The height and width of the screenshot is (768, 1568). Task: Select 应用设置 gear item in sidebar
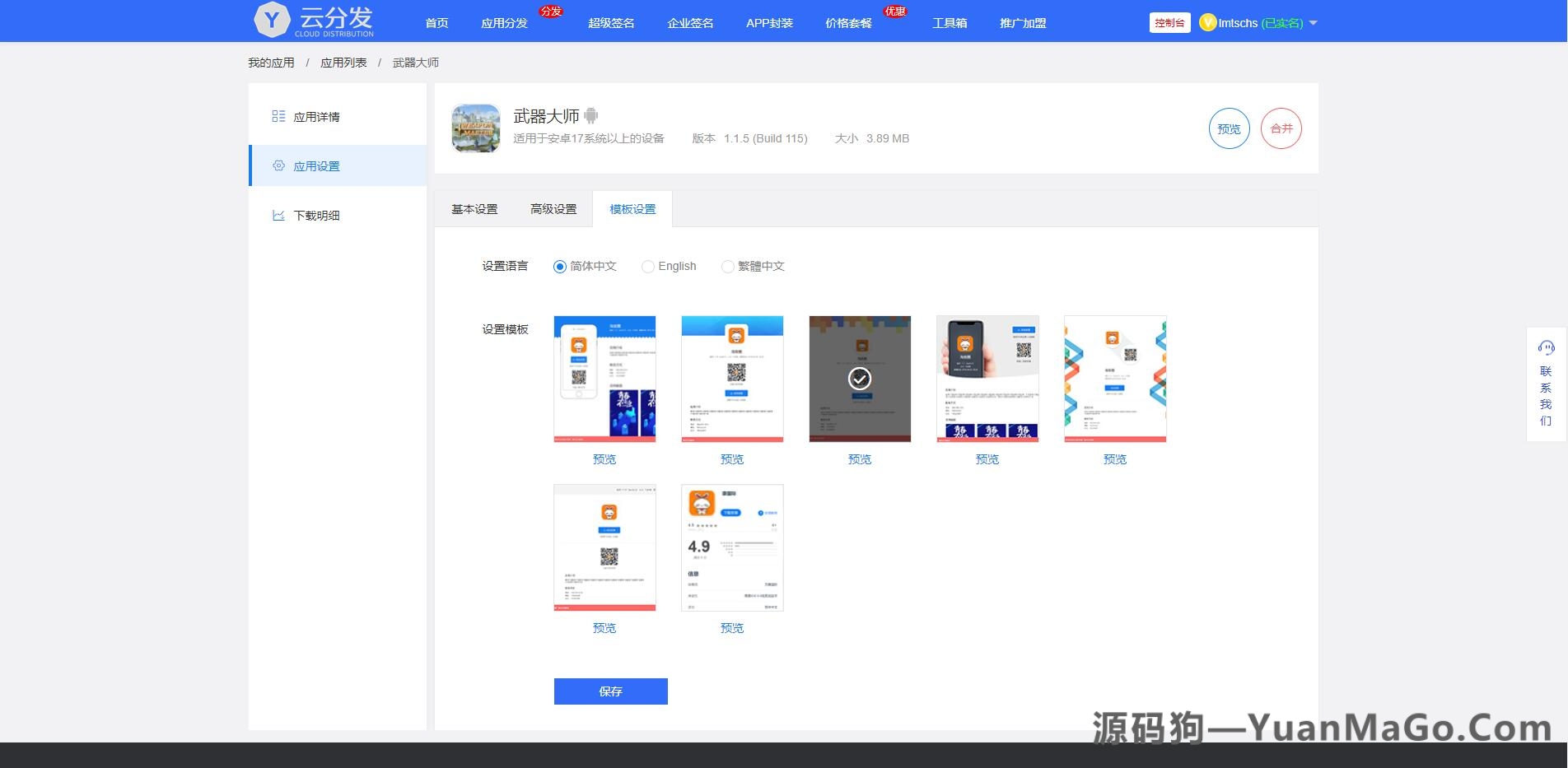pyautogui.click(x=316, y=166)
